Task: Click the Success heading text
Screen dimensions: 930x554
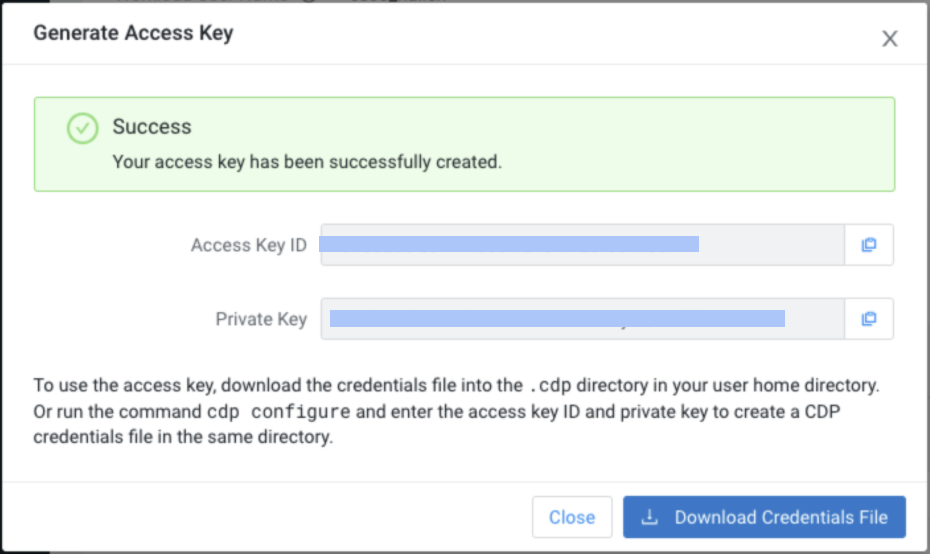Action: point(151,127)
